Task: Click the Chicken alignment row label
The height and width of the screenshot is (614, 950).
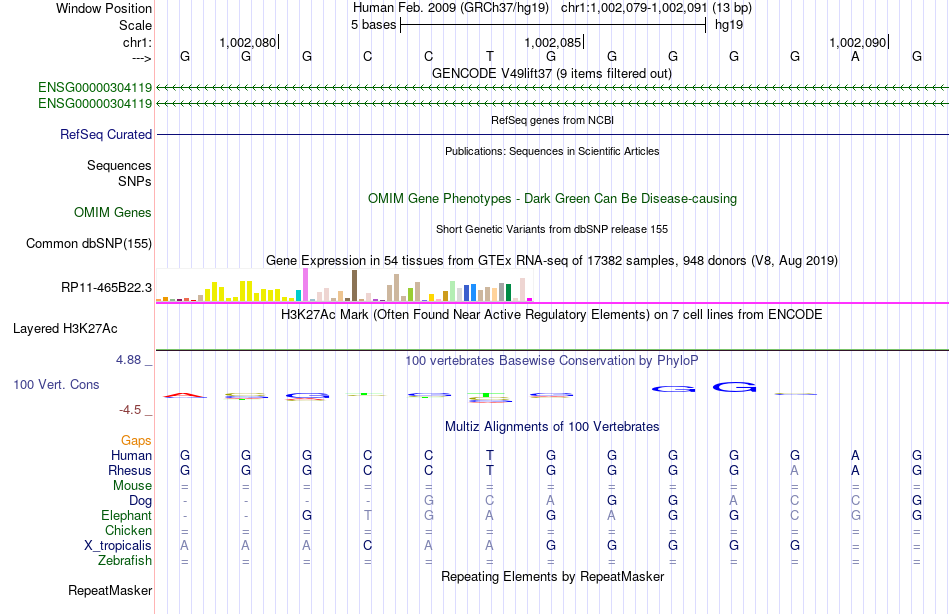Action: click(x=128, y=530)
